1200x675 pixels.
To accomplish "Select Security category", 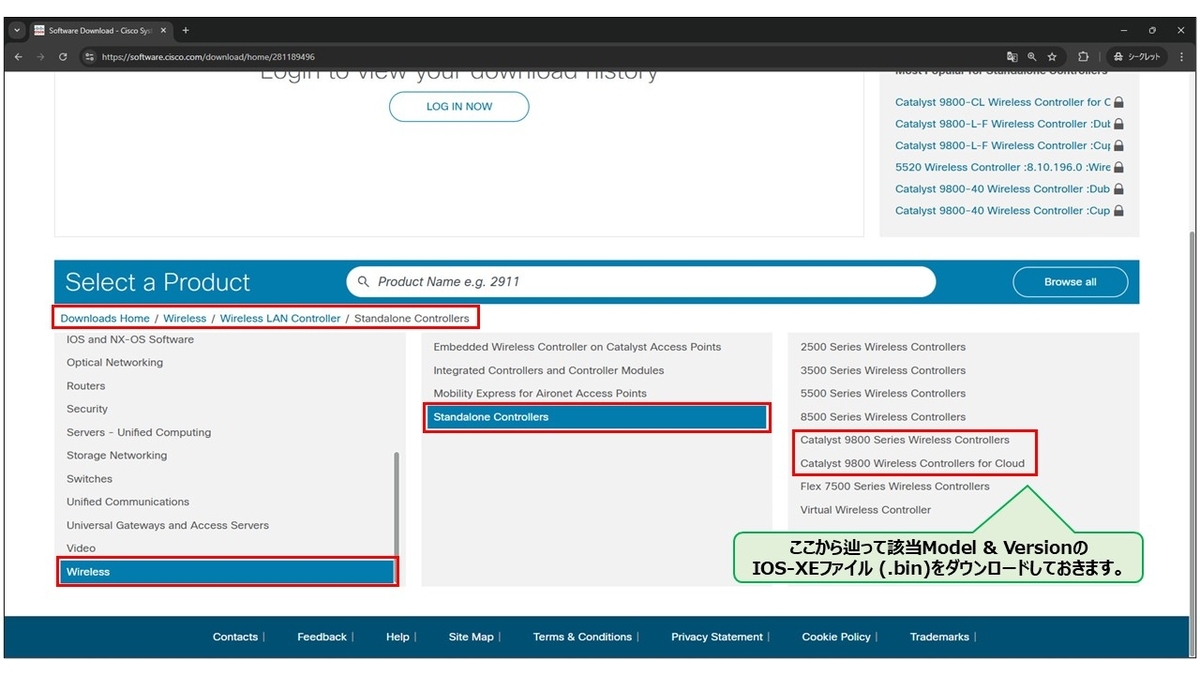I will [87, 409].
